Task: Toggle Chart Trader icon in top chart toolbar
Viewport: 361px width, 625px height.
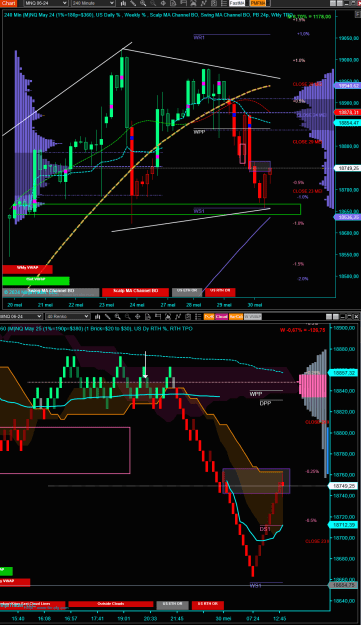Action: coord(183,3)
